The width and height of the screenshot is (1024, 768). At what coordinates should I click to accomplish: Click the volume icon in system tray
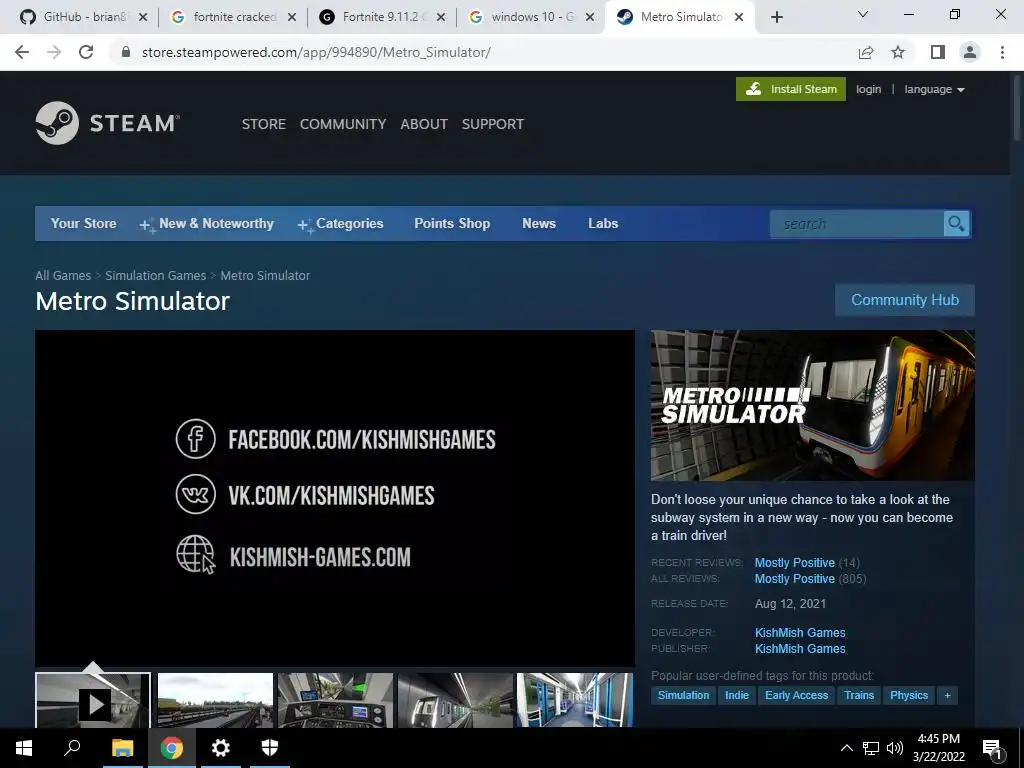(895, 748)
